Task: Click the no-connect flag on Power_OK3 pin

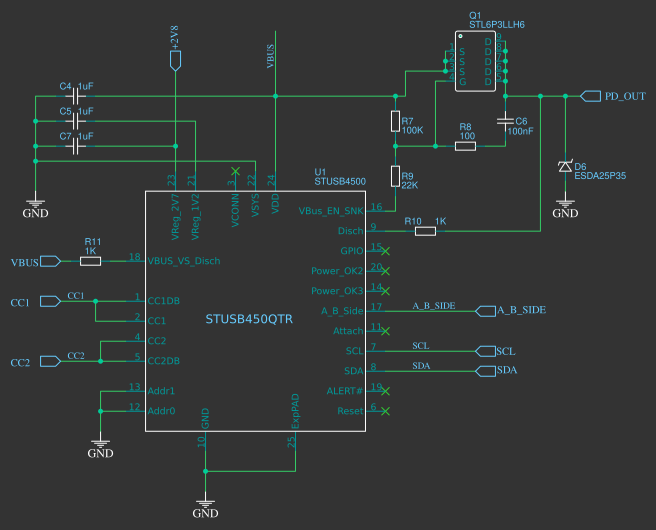Action: pyautogui.click(x=385, y=291)
